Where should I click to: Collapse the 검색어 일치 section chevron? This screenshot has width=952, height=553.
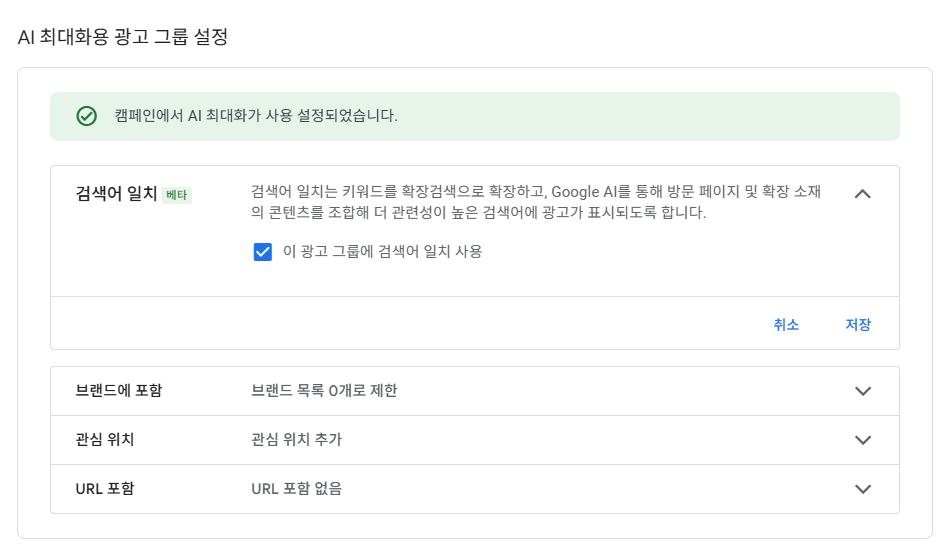pos(863,194)
